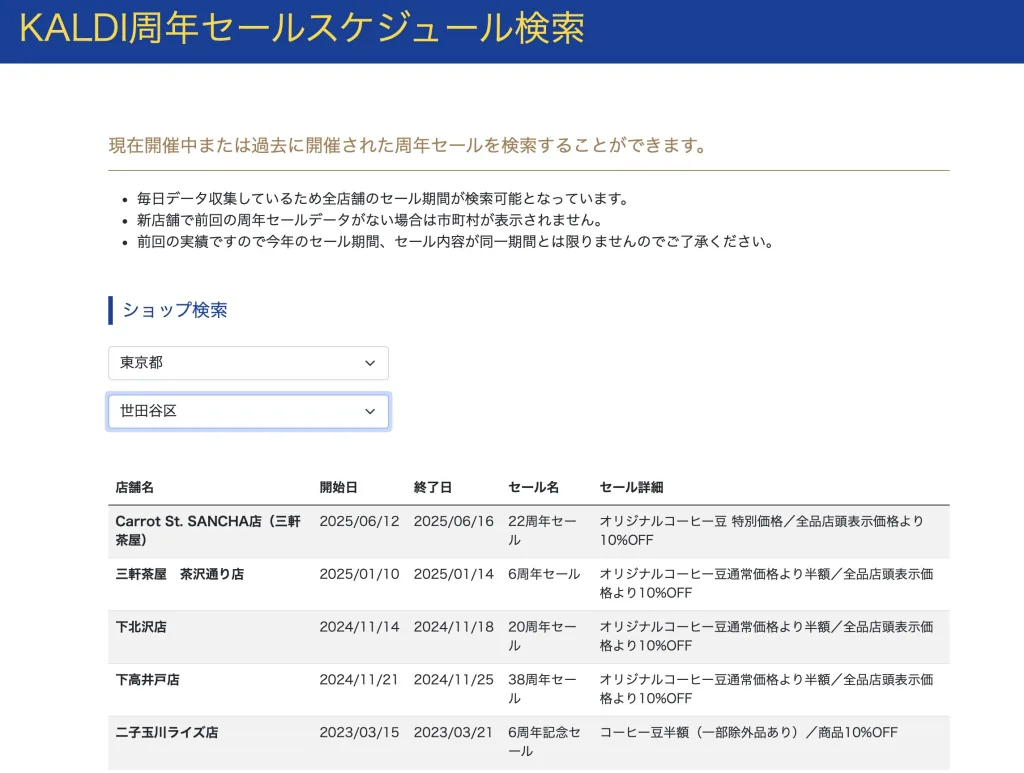Click the 二子玉川ライズ店 store name
Viewport: 1024px width, 773px height.
(167, 732)
